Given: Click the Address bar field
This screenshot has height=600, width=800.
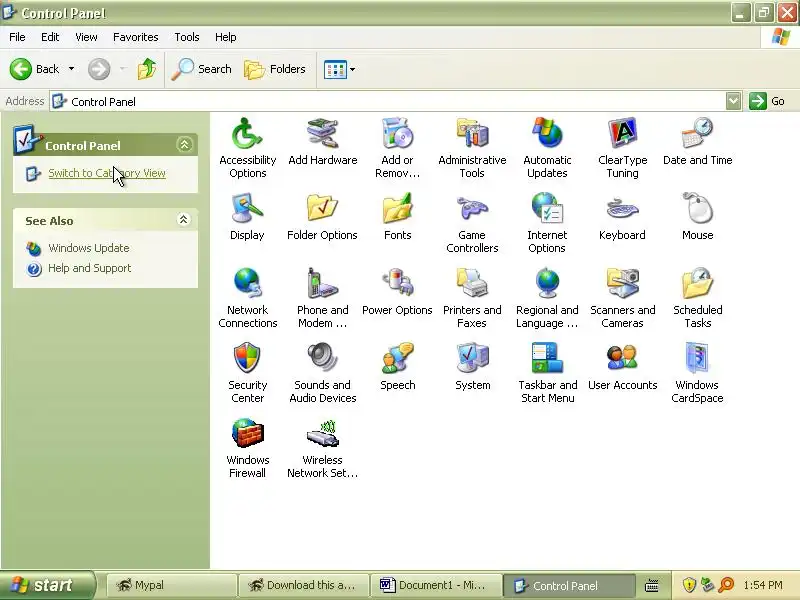Looking at the screenshot, I should point(388,101).
